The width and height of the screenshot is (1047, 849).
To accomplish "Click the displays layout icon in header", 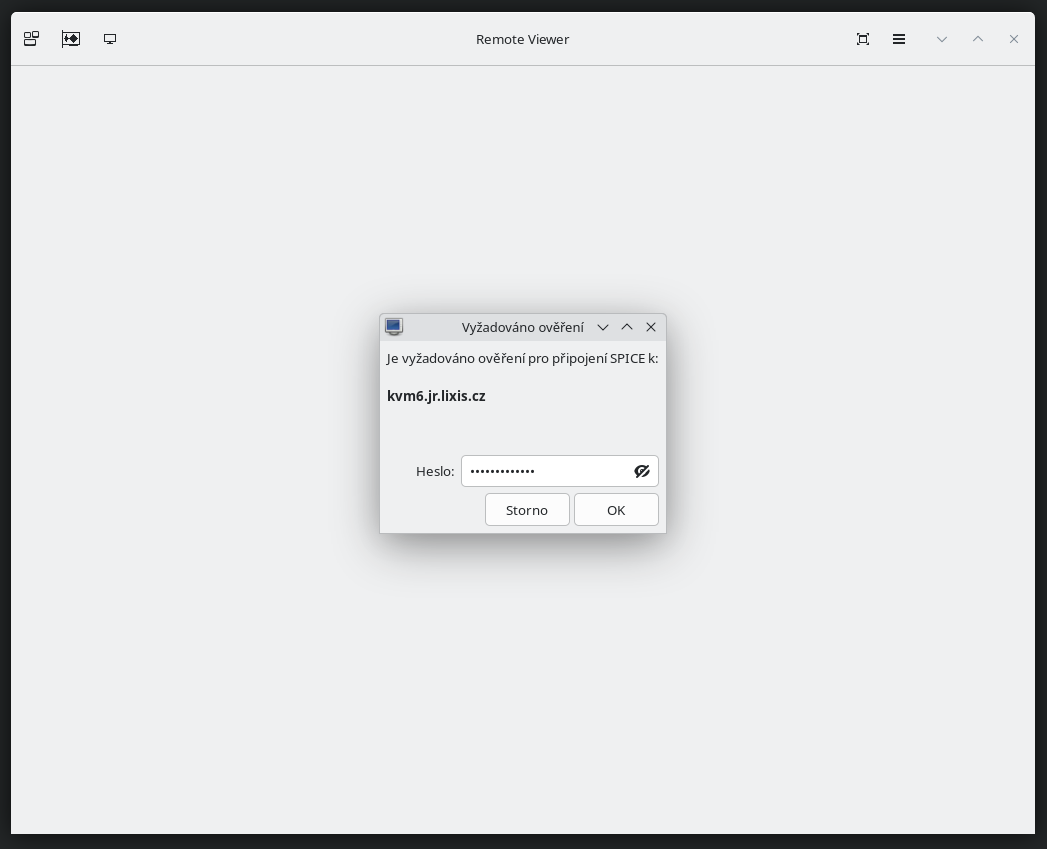I will 31,39.
